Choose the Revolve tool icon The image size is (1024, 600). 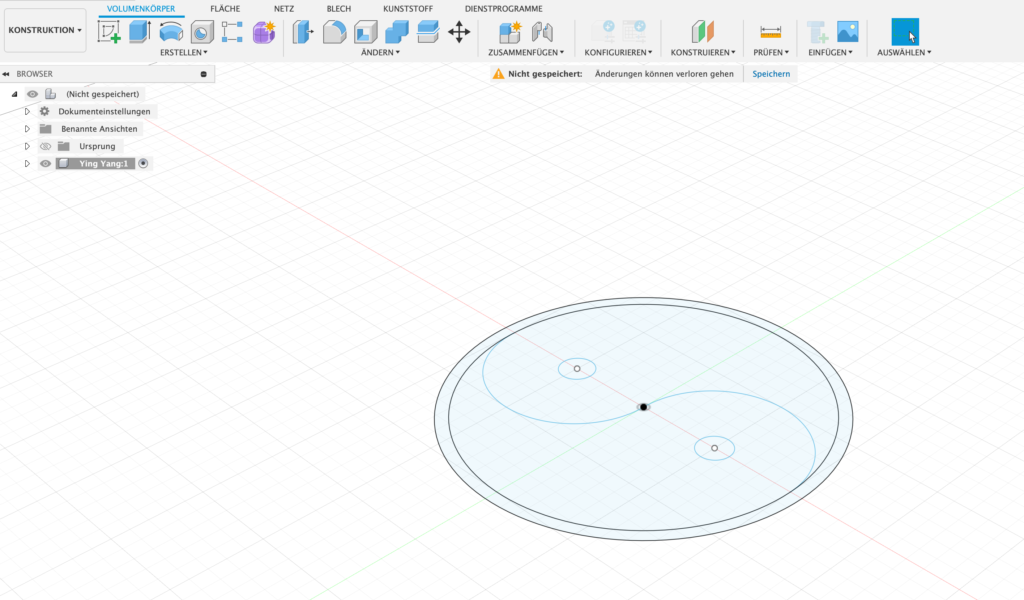(x=171, y=32)
